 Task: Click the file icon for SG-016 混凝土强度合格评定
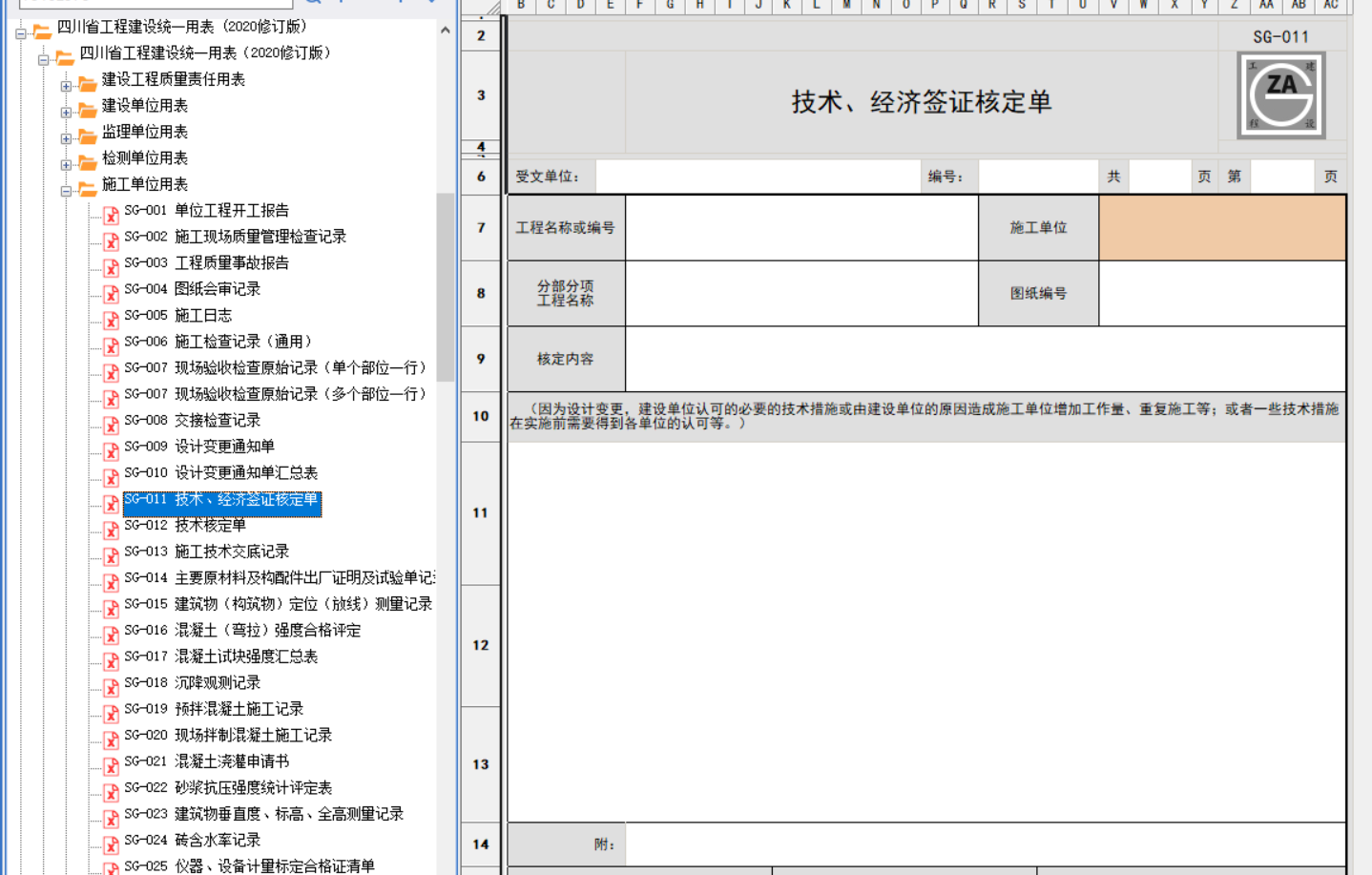pyautogui.click(x=111, y=635)
